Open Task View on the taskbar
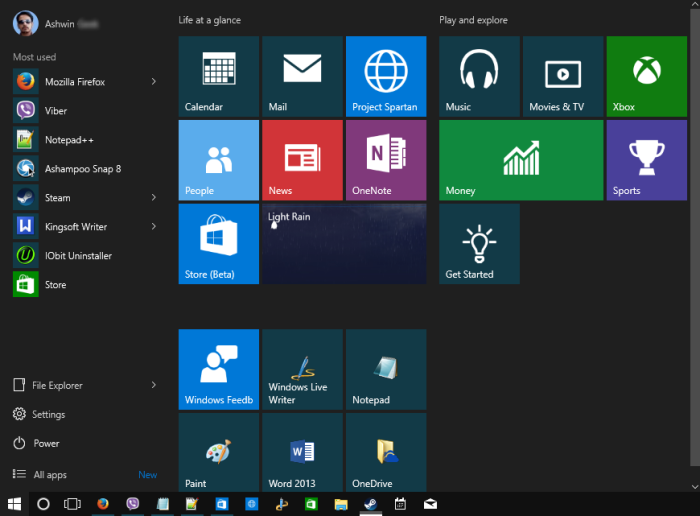This screenshot has height=516, width=700. tap(72, 504)
